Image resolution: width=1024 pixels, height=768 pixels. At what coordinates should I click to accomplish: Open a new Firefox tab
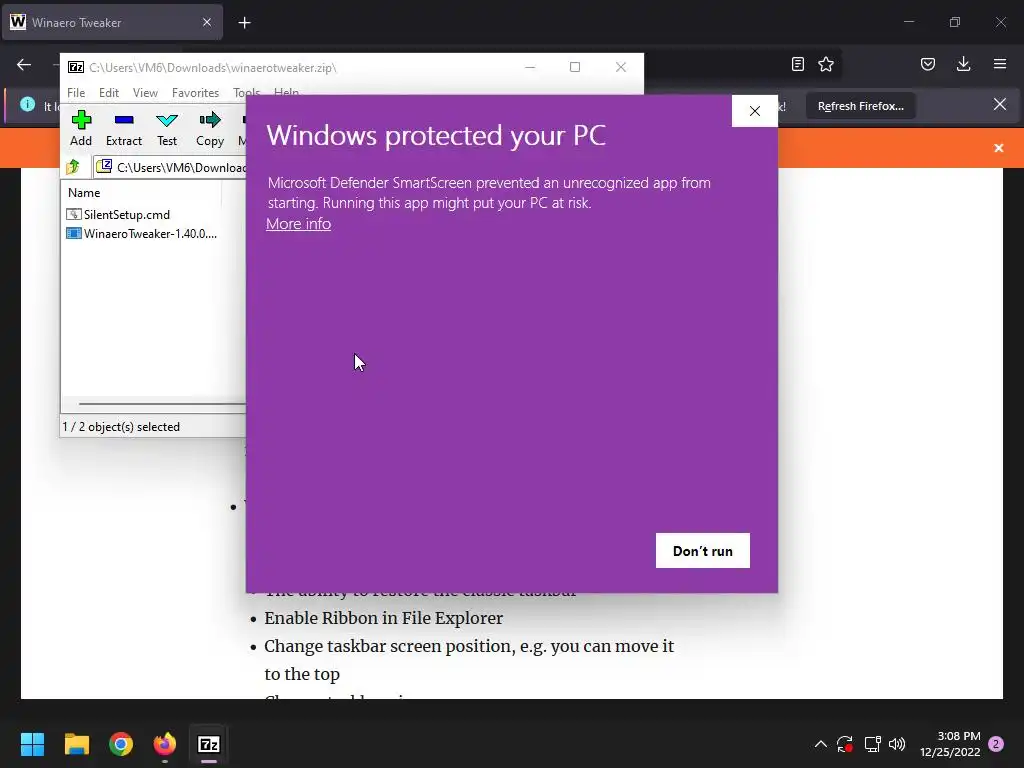[x=244, y=23]
